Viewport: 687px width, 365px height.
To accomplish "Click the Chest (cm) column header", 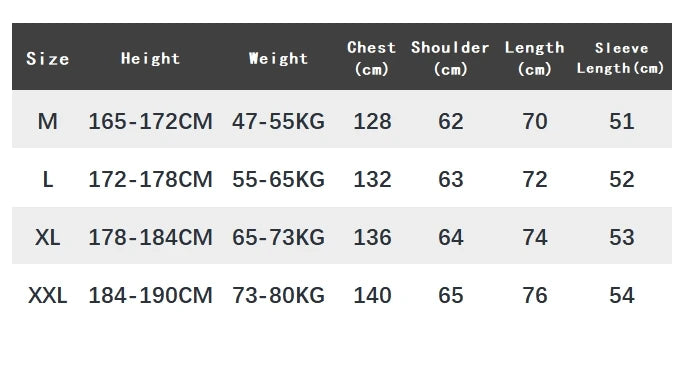I will 372,58.
